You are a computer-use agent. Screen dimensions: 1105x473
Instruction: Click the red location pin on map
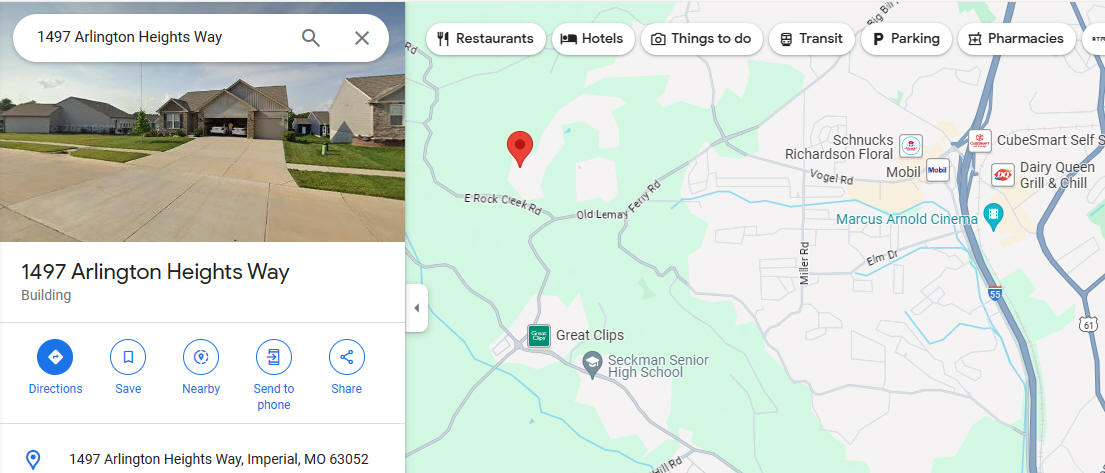(520, 149)
